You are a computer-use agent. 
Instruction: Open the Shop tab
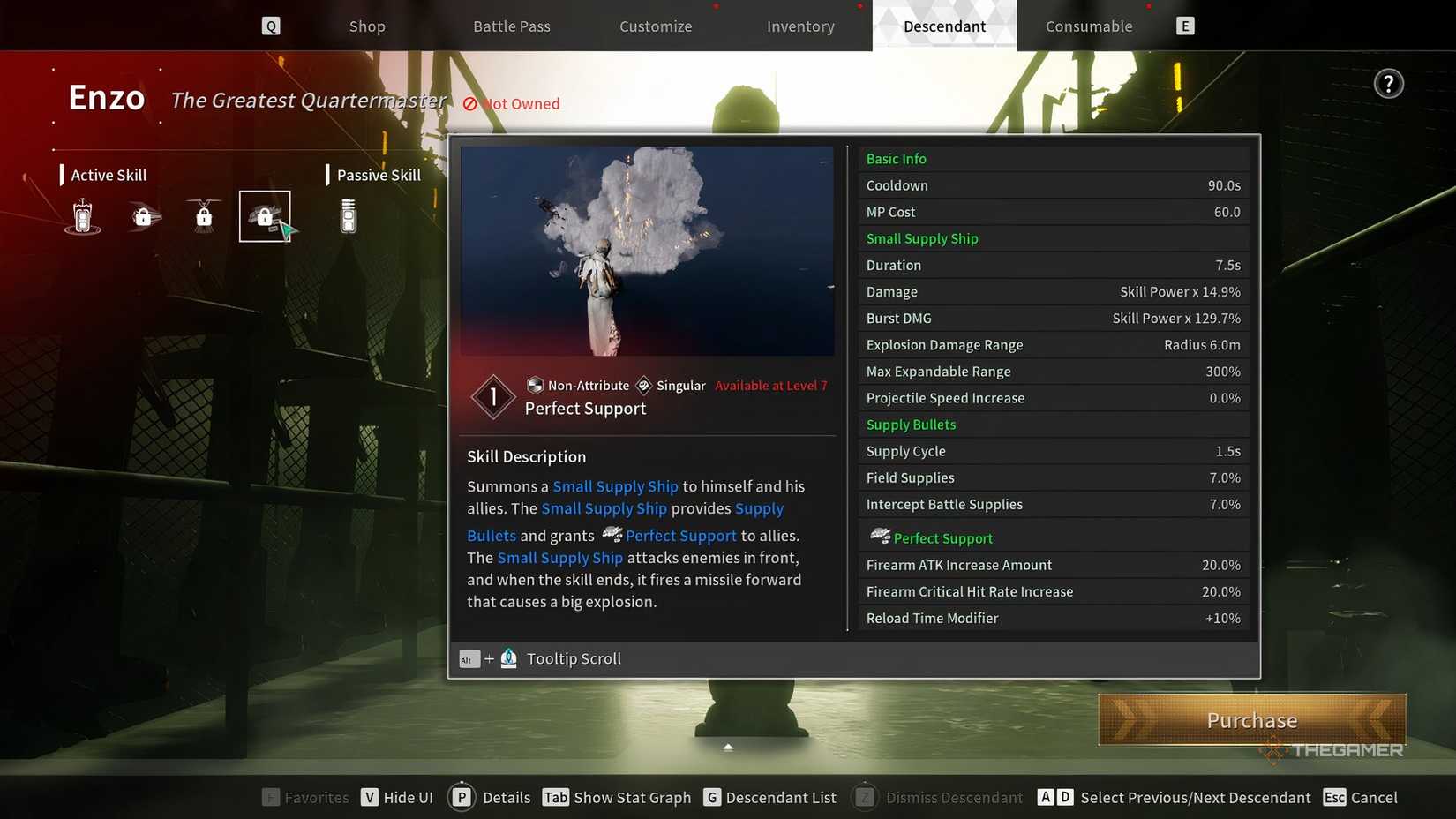coord(367,26)
